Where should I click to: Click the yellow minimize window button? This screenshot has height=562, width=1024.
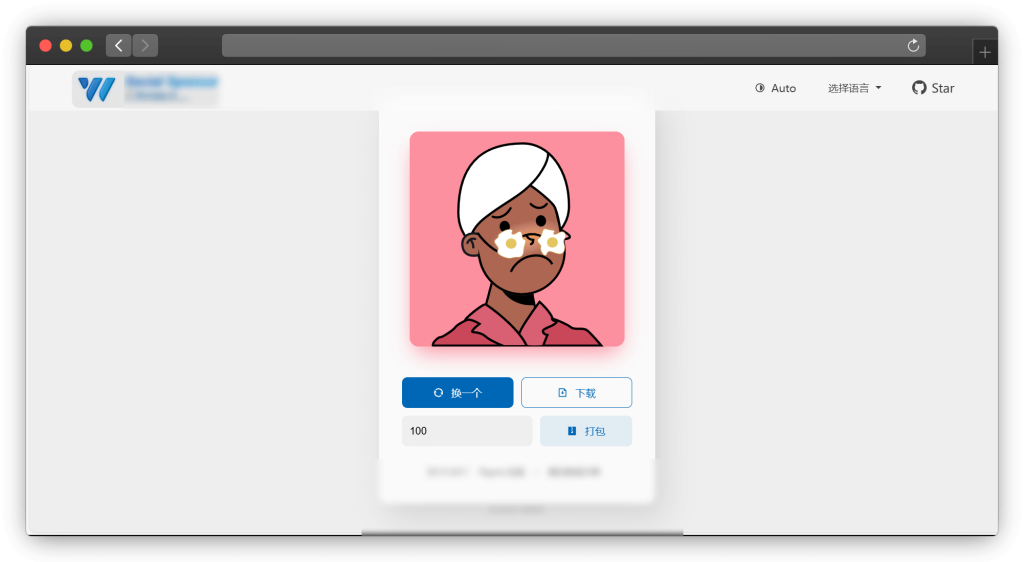(x=66, y=45)
